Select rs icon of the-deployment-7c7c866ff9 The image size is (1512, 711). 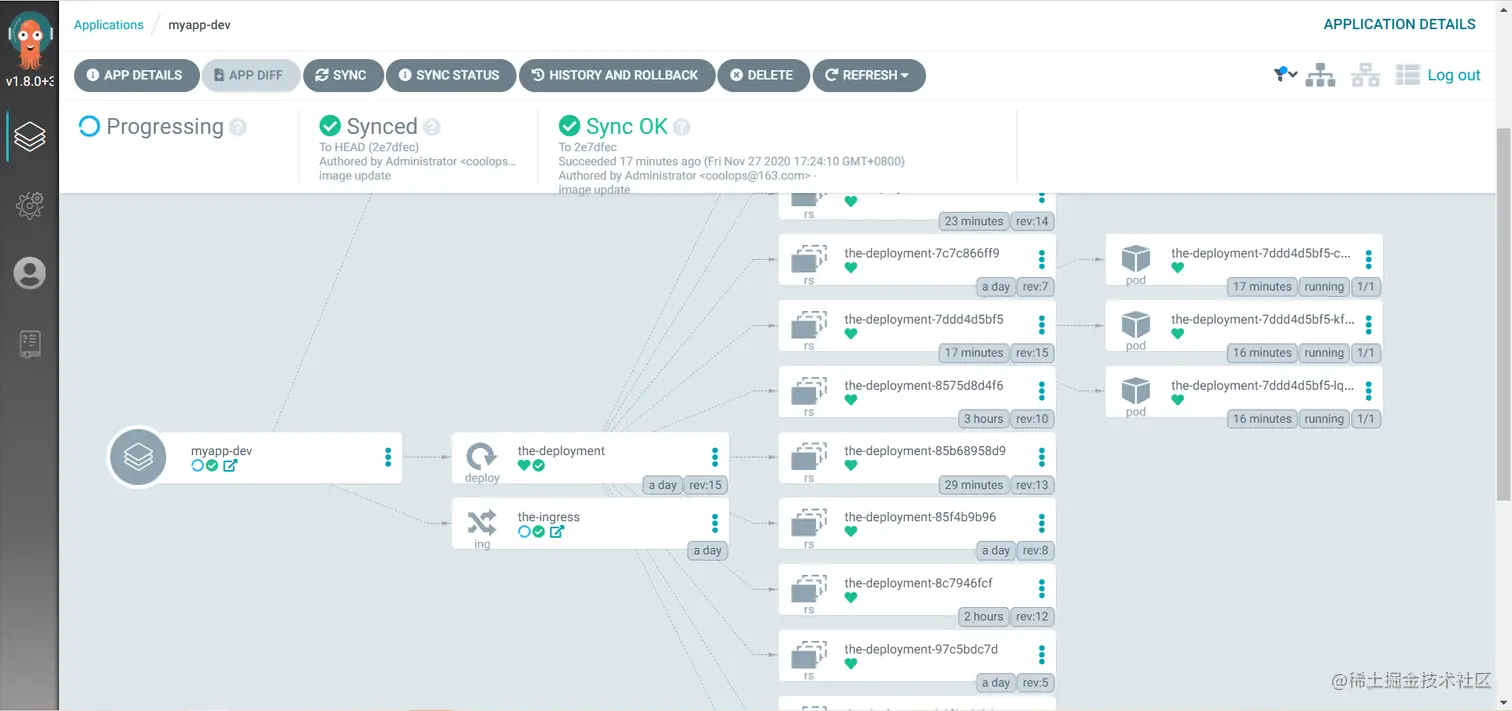coord(809,259)
